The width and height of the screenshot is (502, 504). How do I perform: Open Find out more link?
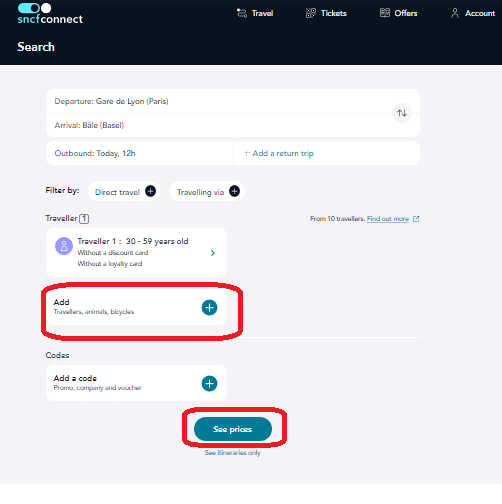click(388, 219)
